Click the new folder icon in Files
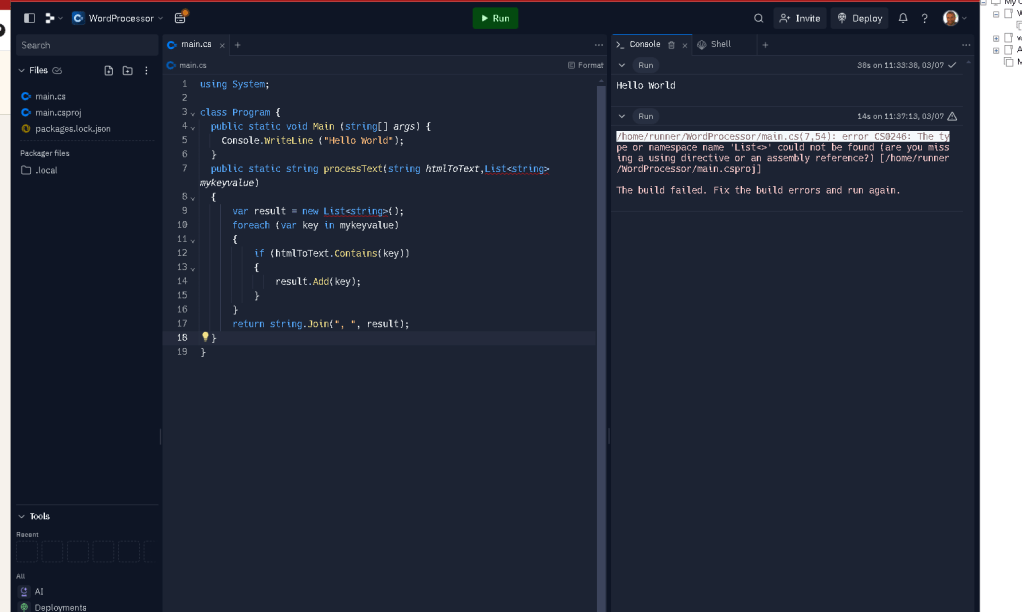 [128, 70]
